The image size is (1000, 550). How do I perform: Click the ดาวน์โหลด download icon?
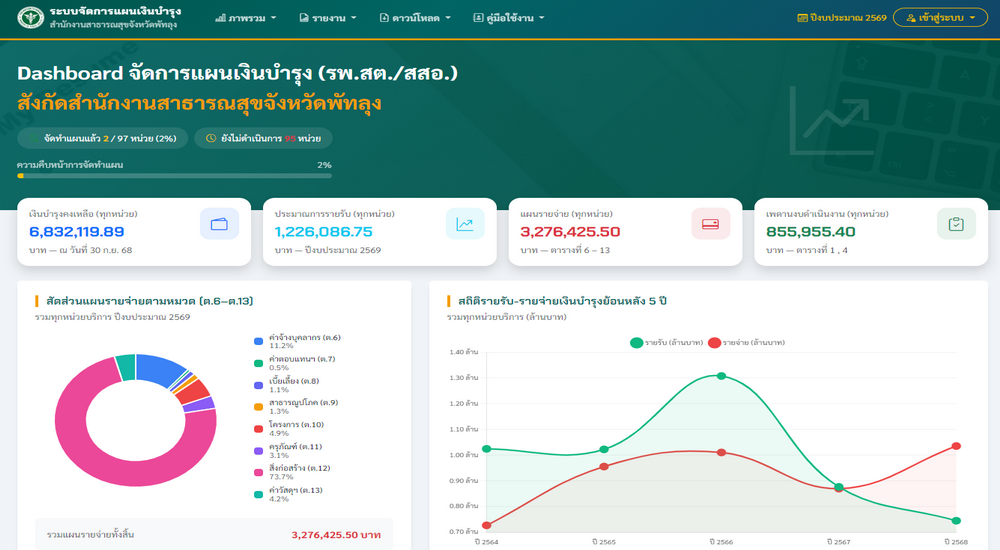pyautogui.click(x=384, y=18)
